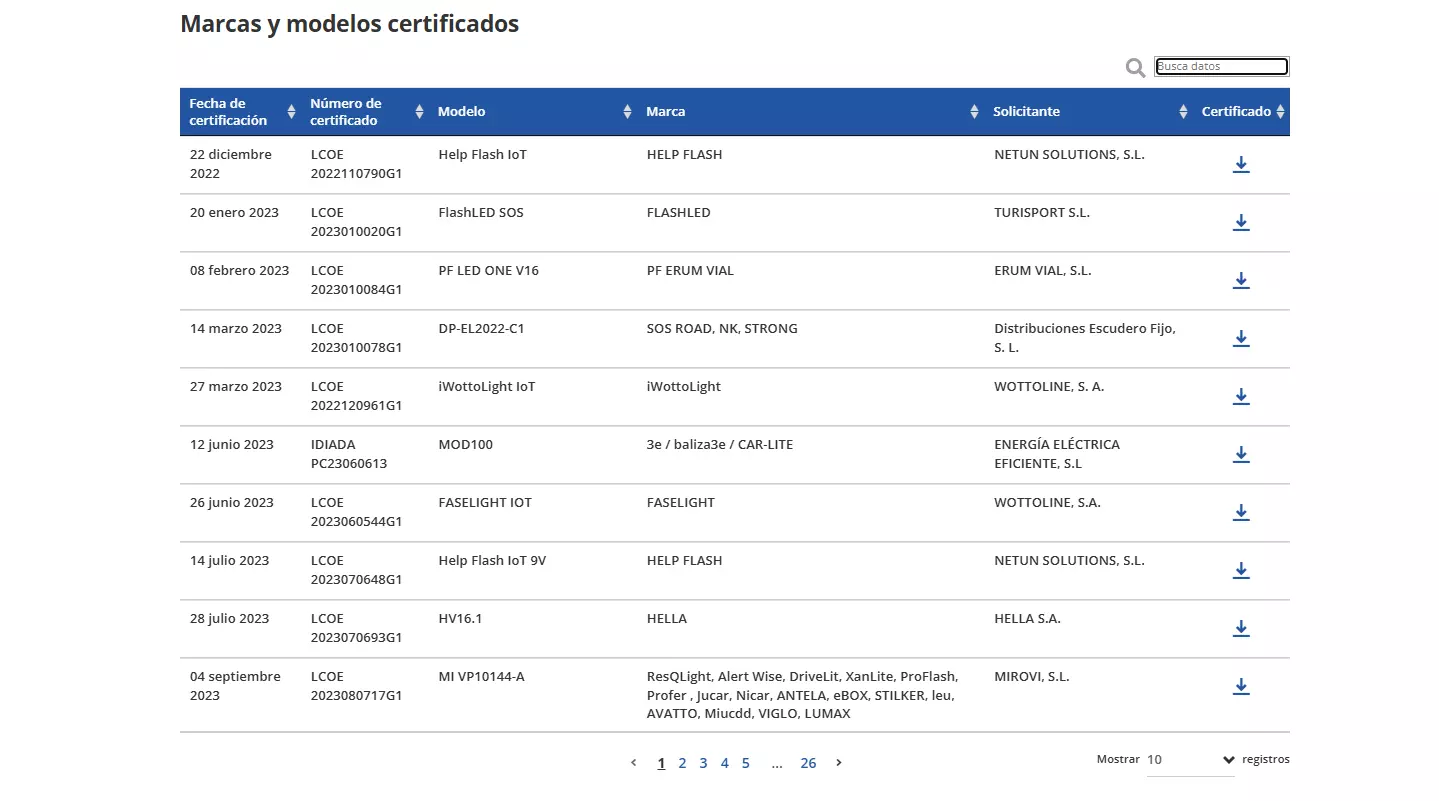1439x801 pixels.
Task: Download certificate for MOD100 model
Action: pos(1240,455)
